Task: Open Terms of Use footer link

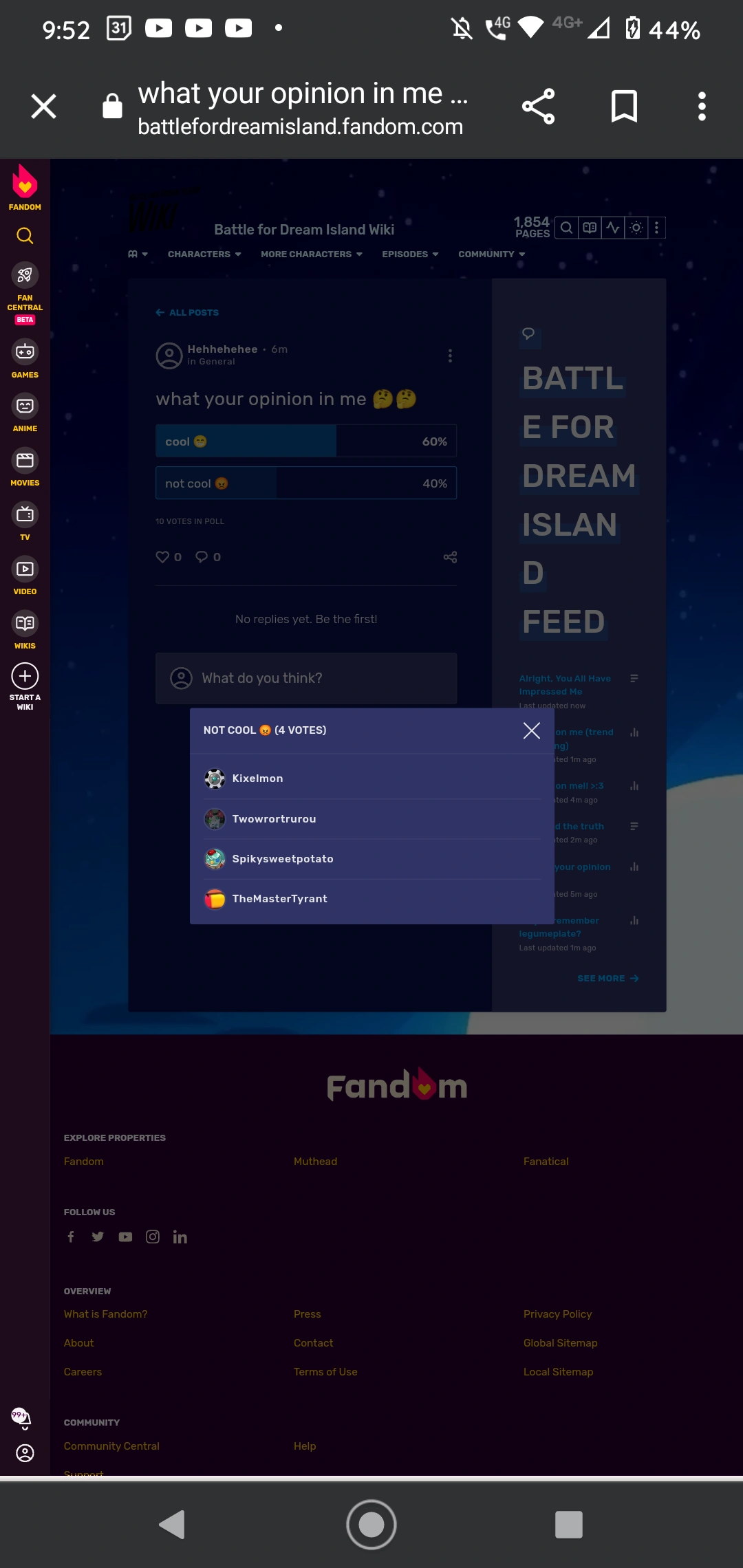Action: [x=325, y=1372]
